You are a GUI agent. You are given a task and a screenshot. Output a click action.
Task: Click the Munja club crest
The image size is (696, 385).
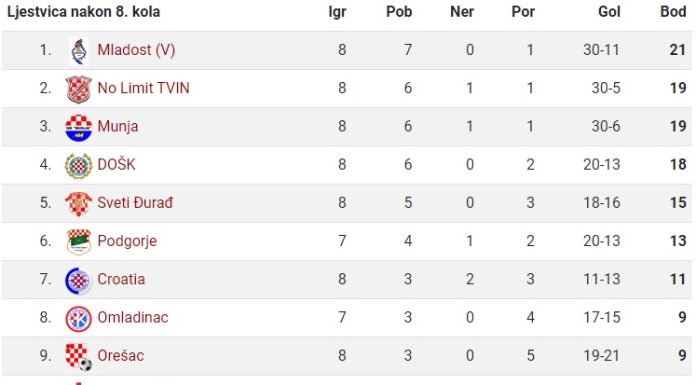coord(79,128)
